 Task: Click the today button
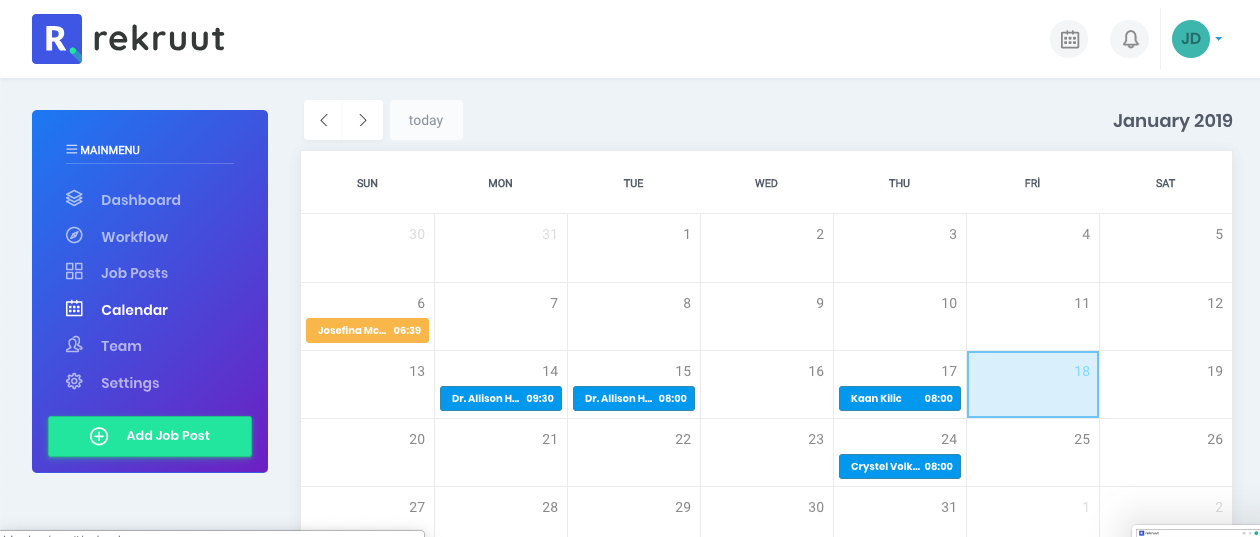click(x=426, y=120)
